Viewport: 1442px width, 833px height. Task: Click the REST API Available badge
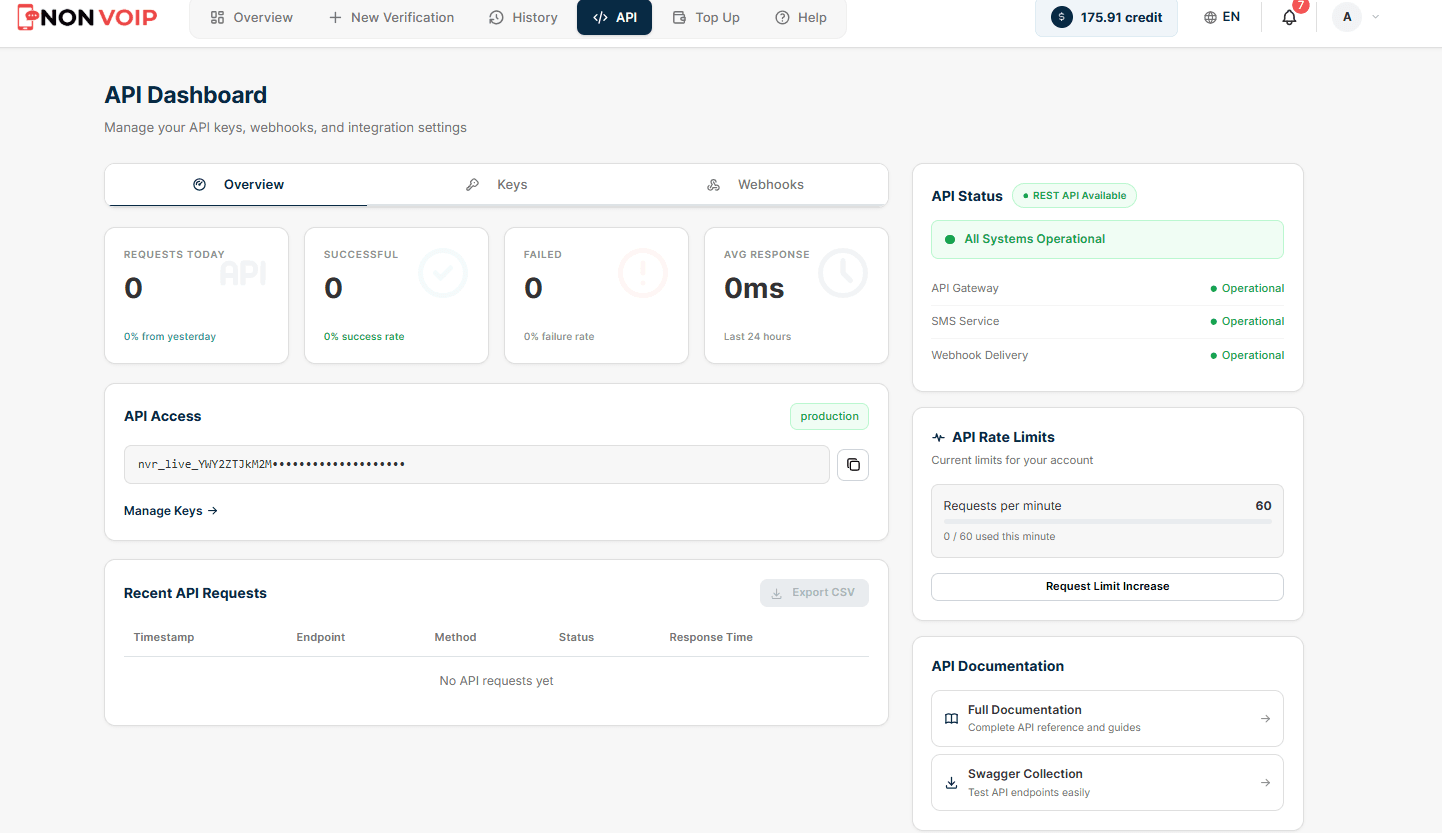[1074, 196]
